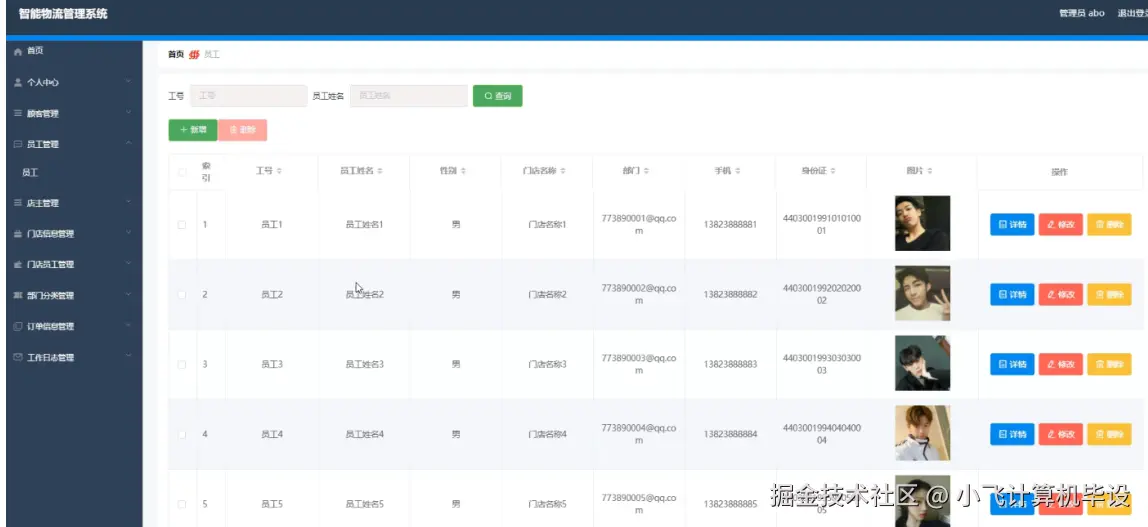Sort by 员工姓名 using header arrows
Screen dimensions: 1148x527
[x=380, y=171]
